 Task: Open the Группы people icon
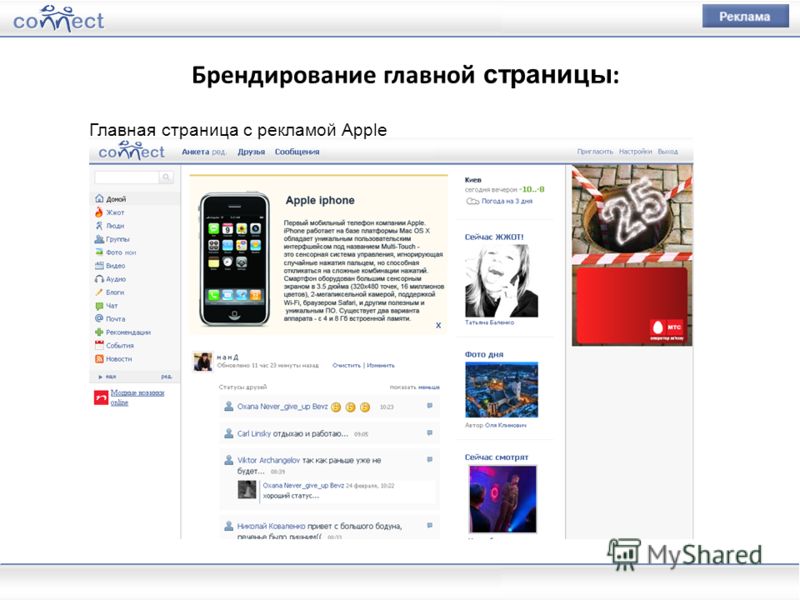point(99,239)
